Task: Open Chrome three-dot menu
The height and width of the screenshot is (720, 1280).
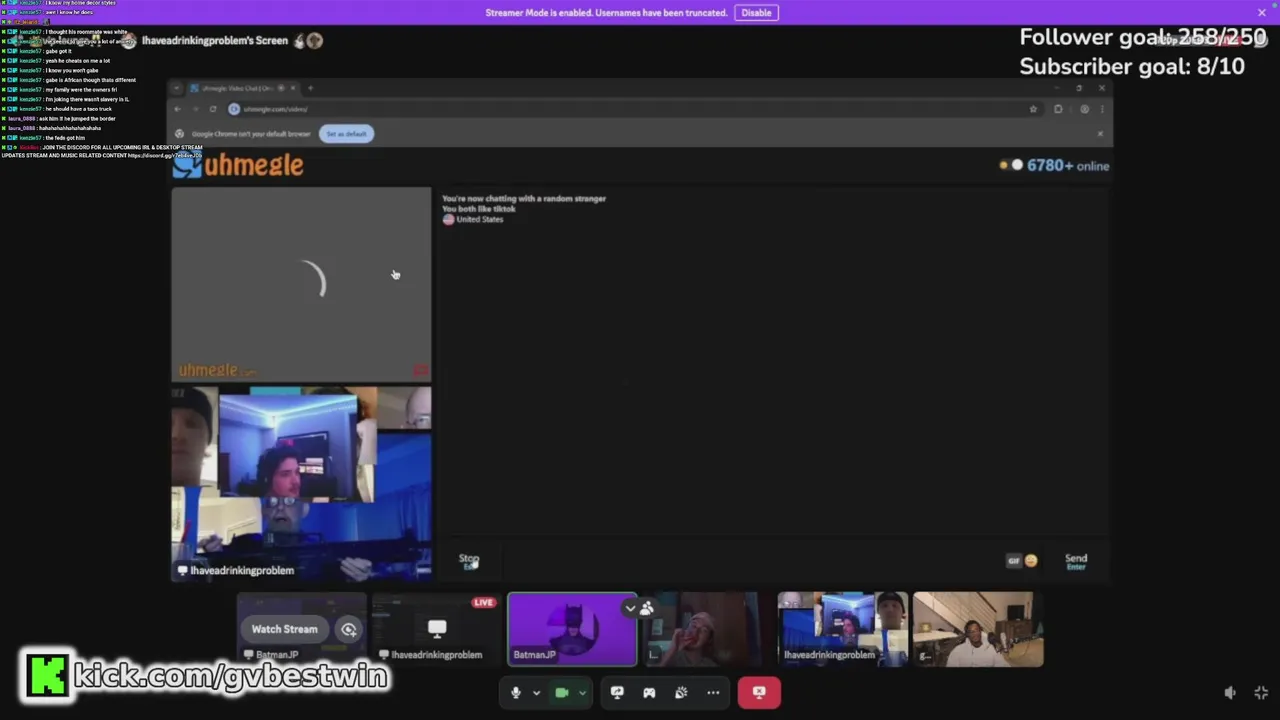Action: click(1102, 109)
